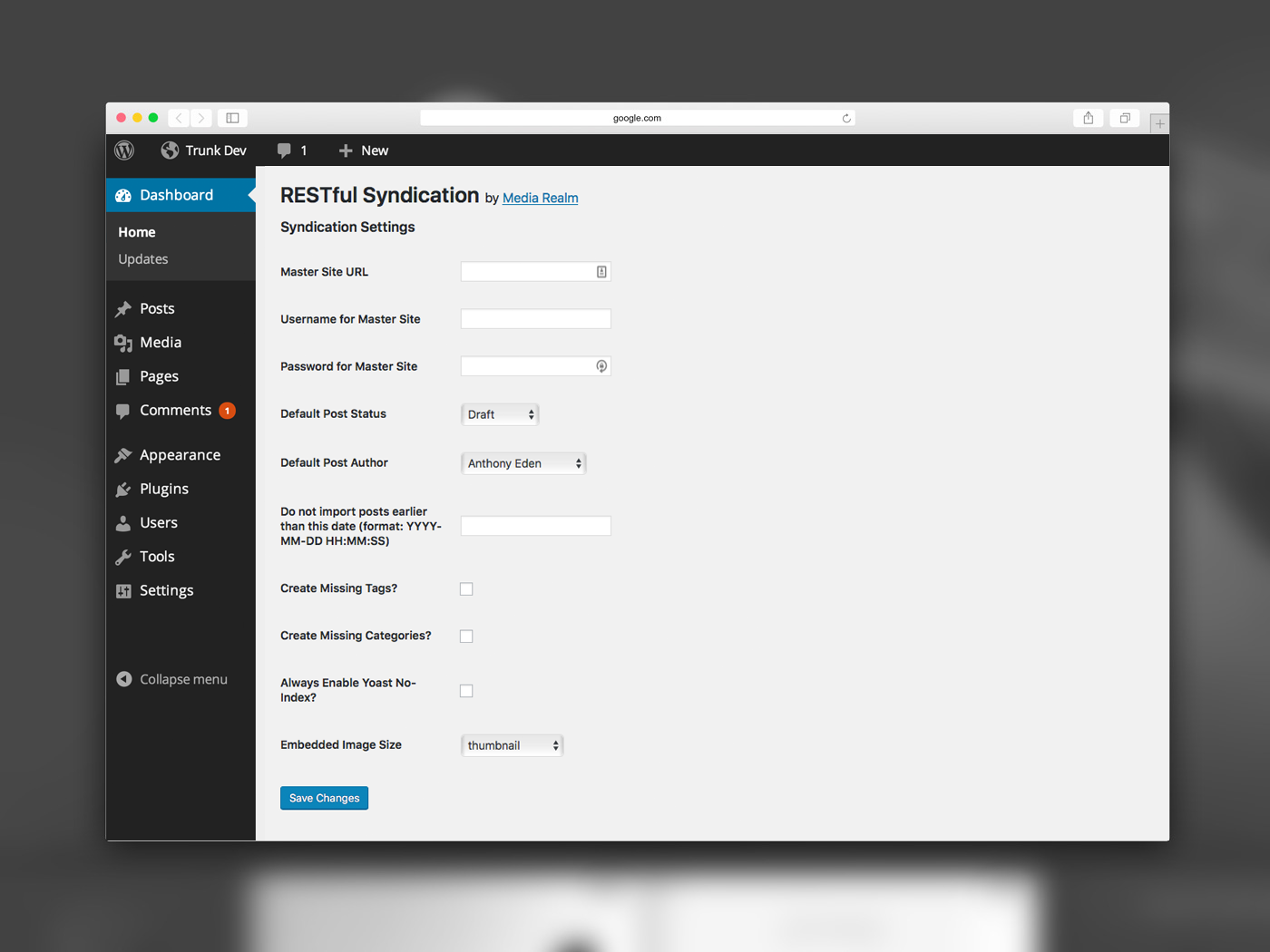The image size is (1270, 952).
Task: Check the Create Missing Categories box
Action: (466, 636)
